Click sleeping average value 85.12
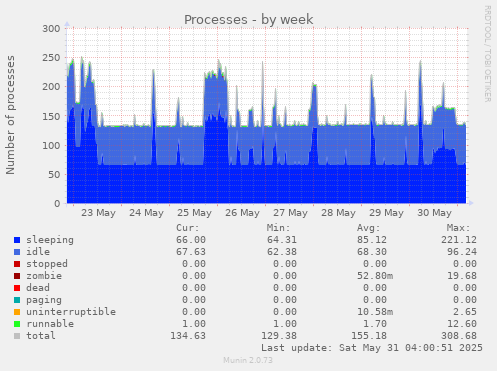The image size is (497, 371). point(372,240)
